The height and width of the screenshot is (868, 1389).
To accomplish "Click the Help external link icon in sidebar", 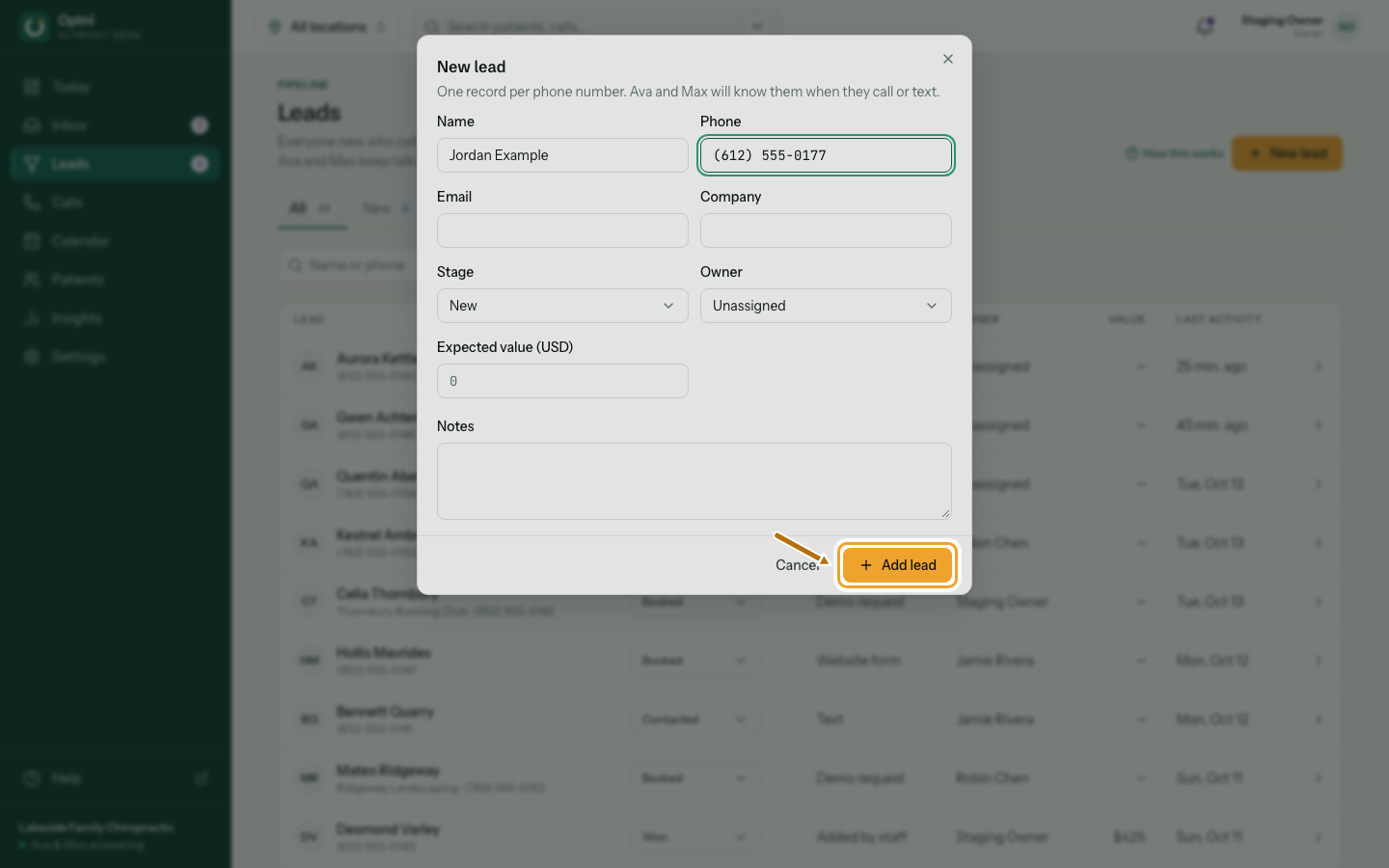I will tap(202, 778).
